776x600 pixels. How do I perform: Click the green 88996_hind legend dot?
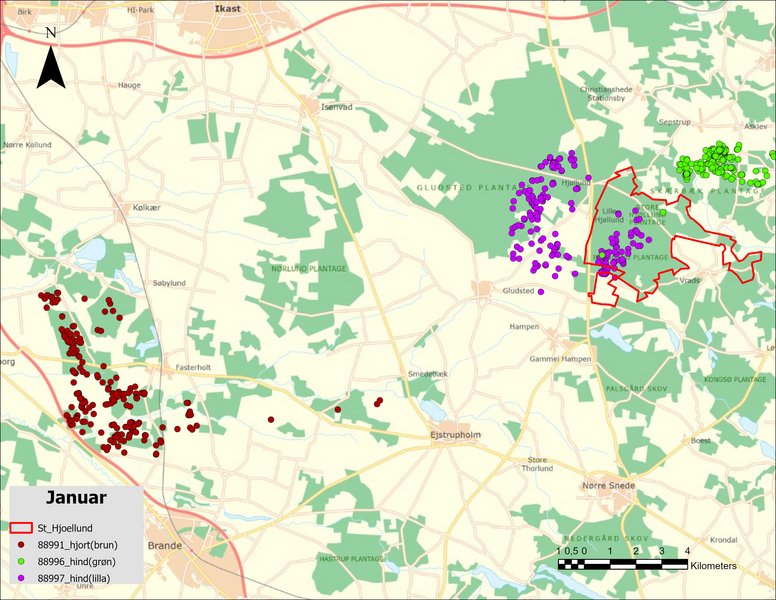[x=20, y=561]
